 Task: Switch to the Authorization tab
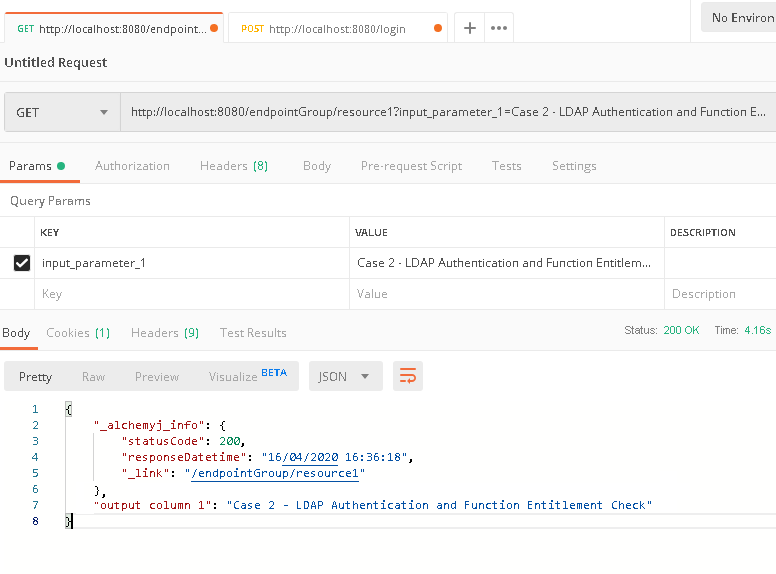132,166
